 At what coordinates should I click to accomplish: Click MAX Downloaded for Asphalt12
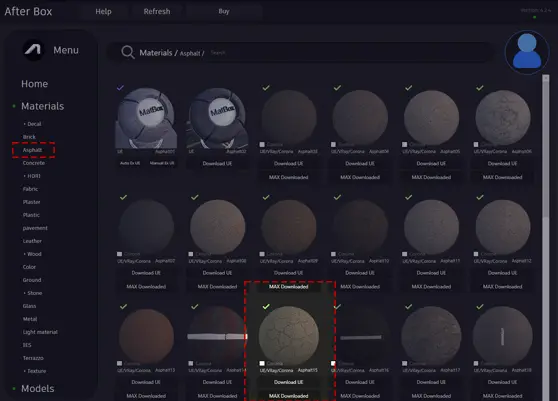502,286
